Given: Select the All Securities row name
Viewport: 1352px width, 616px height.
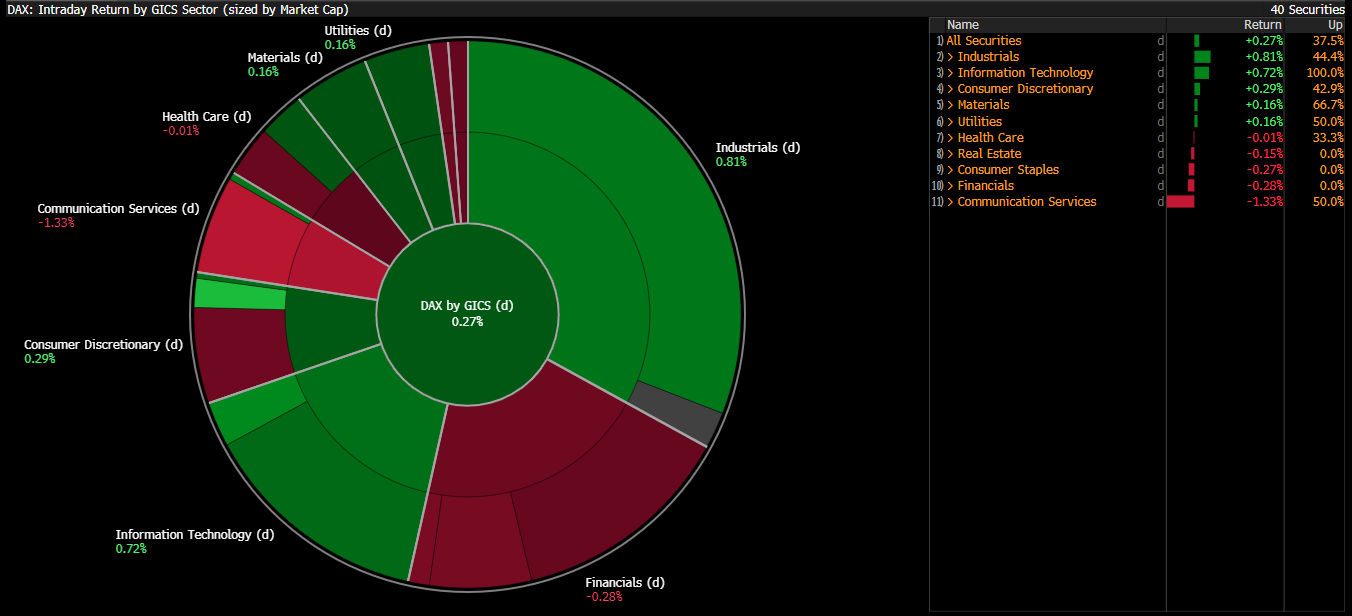Looking at the screenshot, I should pyautogui.click(x=984, y=41).
